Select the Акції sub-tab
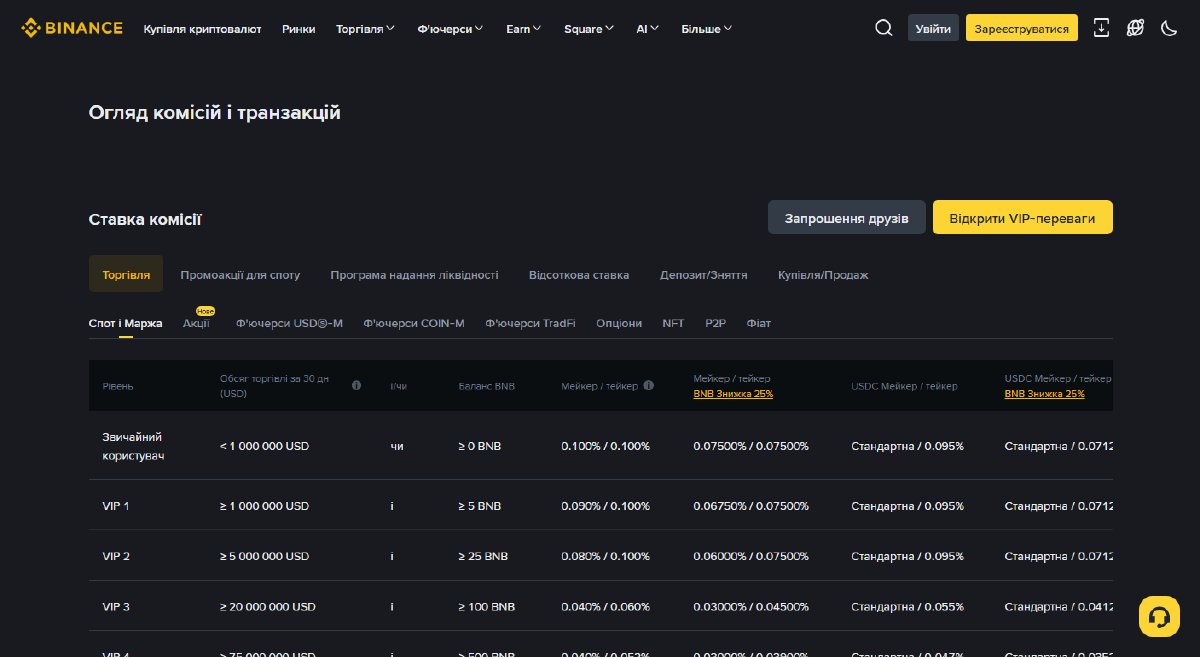 [x=196, y=323]
